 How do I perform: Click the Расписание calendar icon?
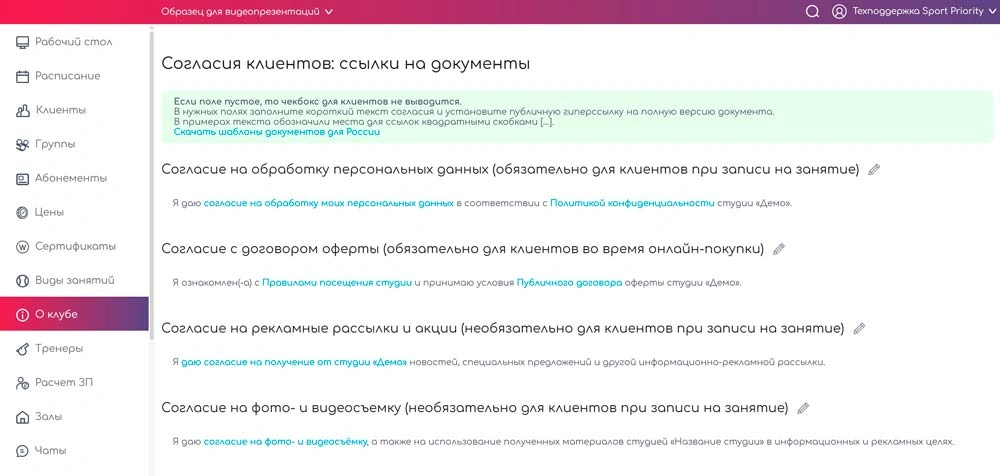point(22,77)
